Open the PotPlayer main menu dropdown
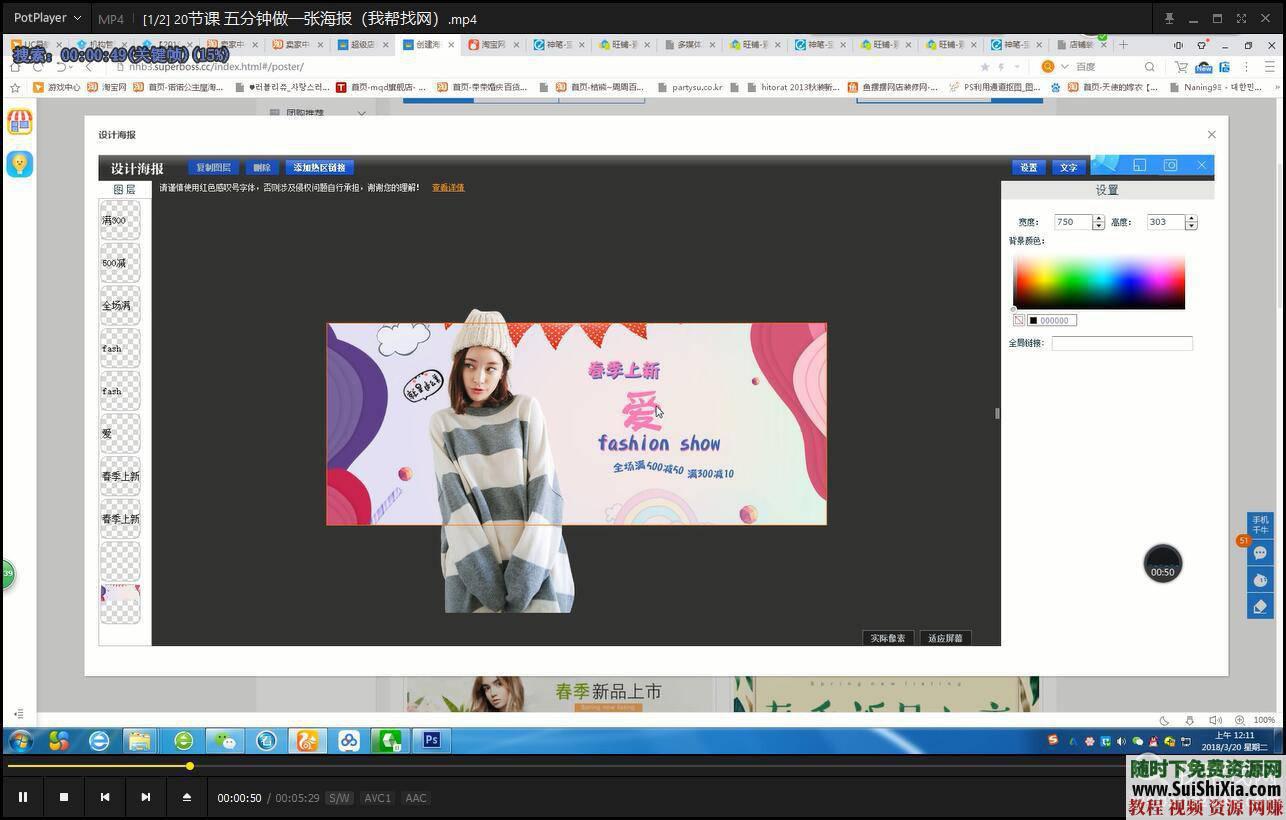The width and height of the screenshot is (1286, 820). (x=47, y=18)
